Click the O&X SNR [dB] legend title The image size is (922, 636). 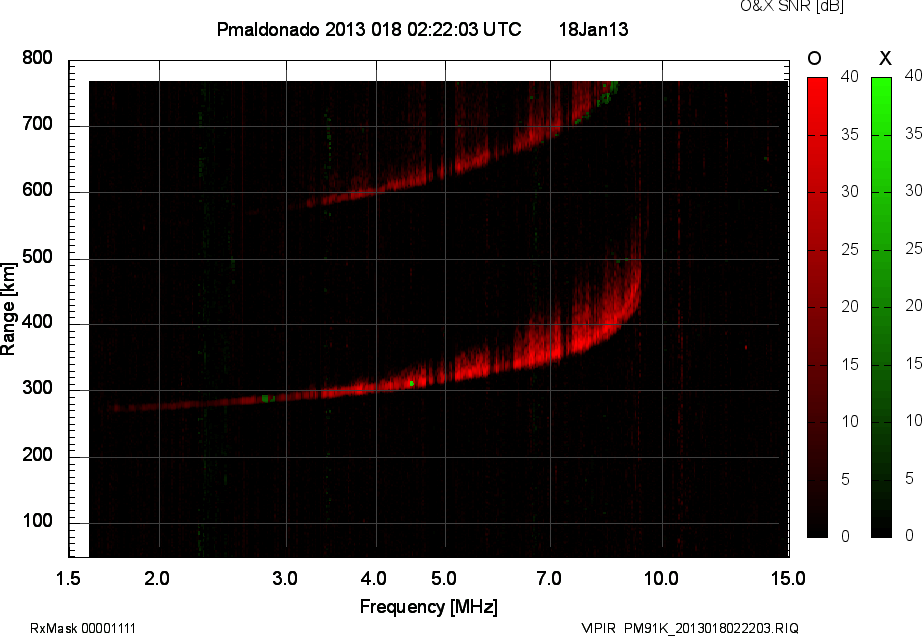tap(791, 6)
